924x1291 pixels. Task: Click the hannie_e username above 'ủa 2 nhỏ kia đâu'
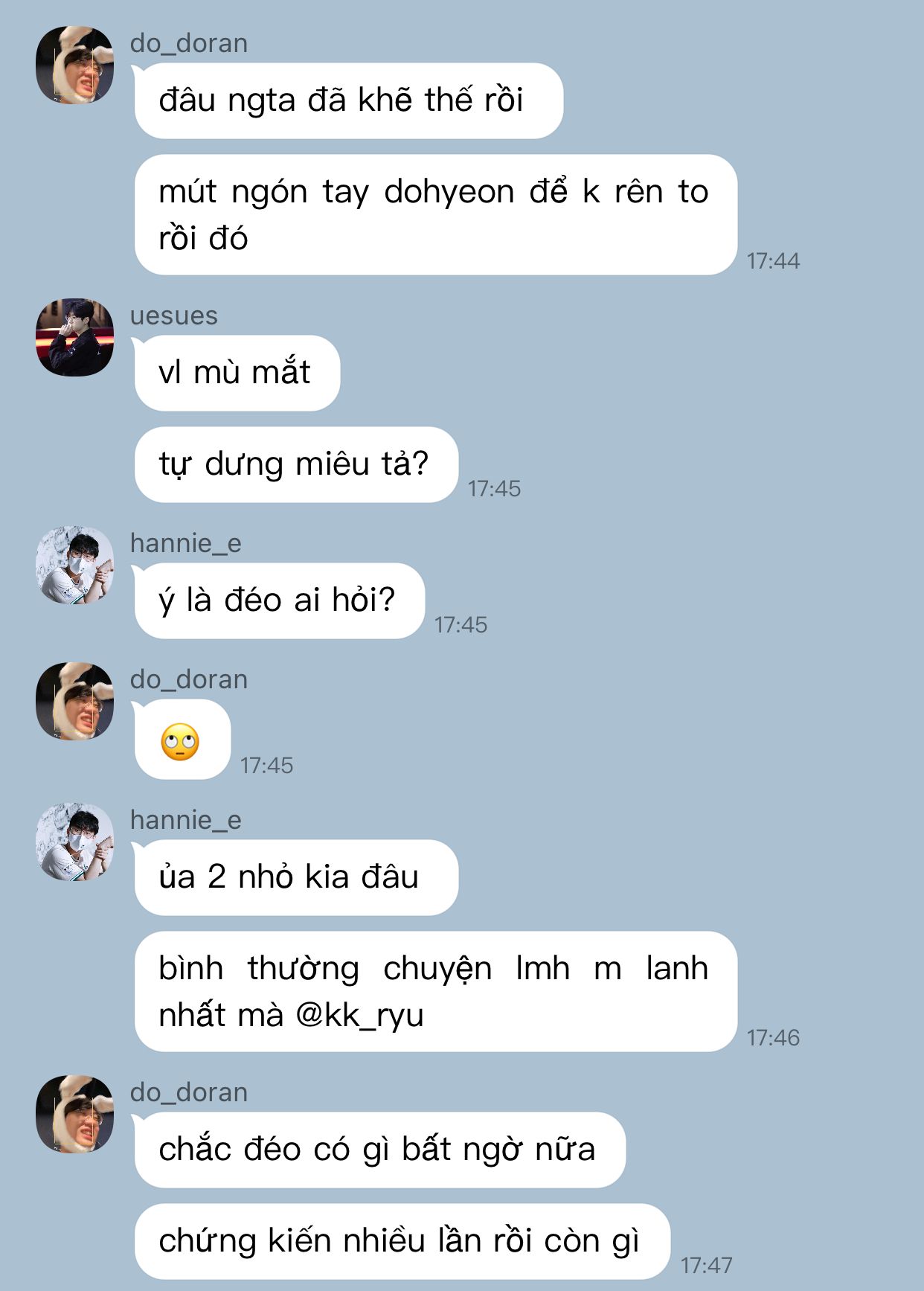click(186, 820)
